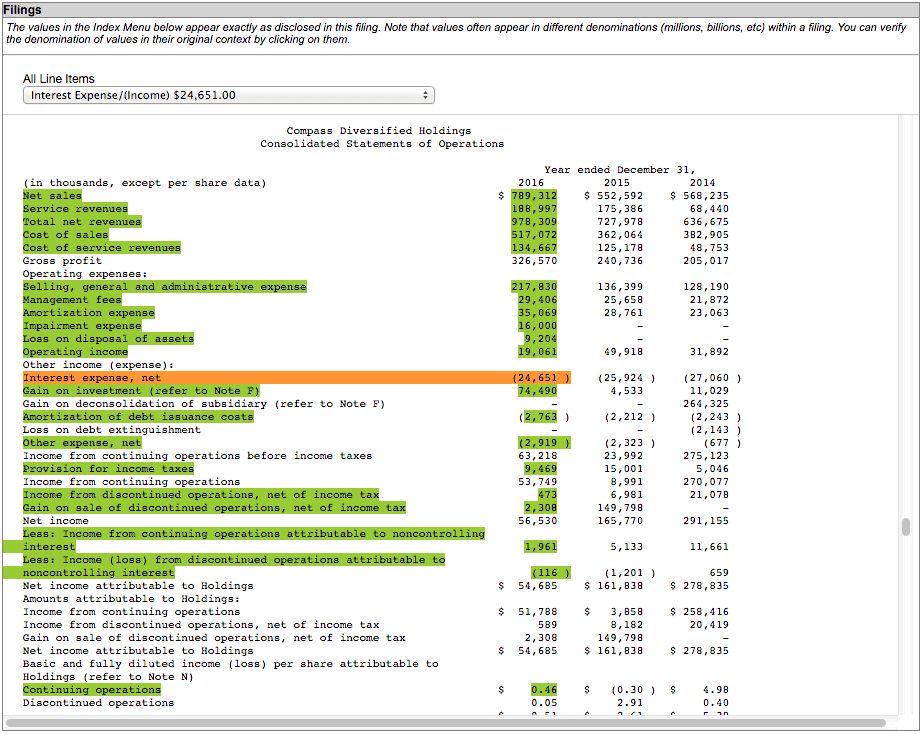
Task: Click the orange "Interest expense, net" label
Action: click(92, 378)
